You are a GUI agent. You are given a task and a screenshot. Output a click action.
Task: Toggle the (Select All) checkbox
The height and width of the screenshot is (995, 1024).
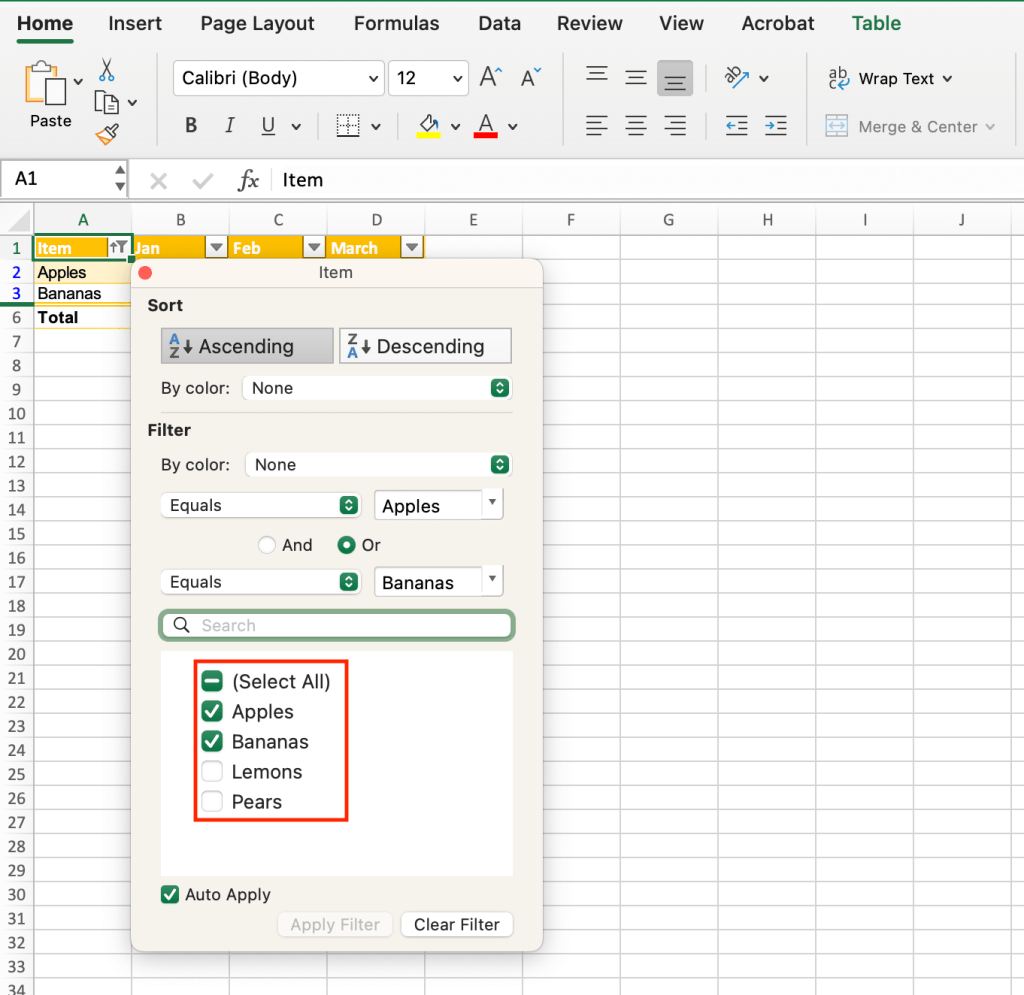(212, 681)
